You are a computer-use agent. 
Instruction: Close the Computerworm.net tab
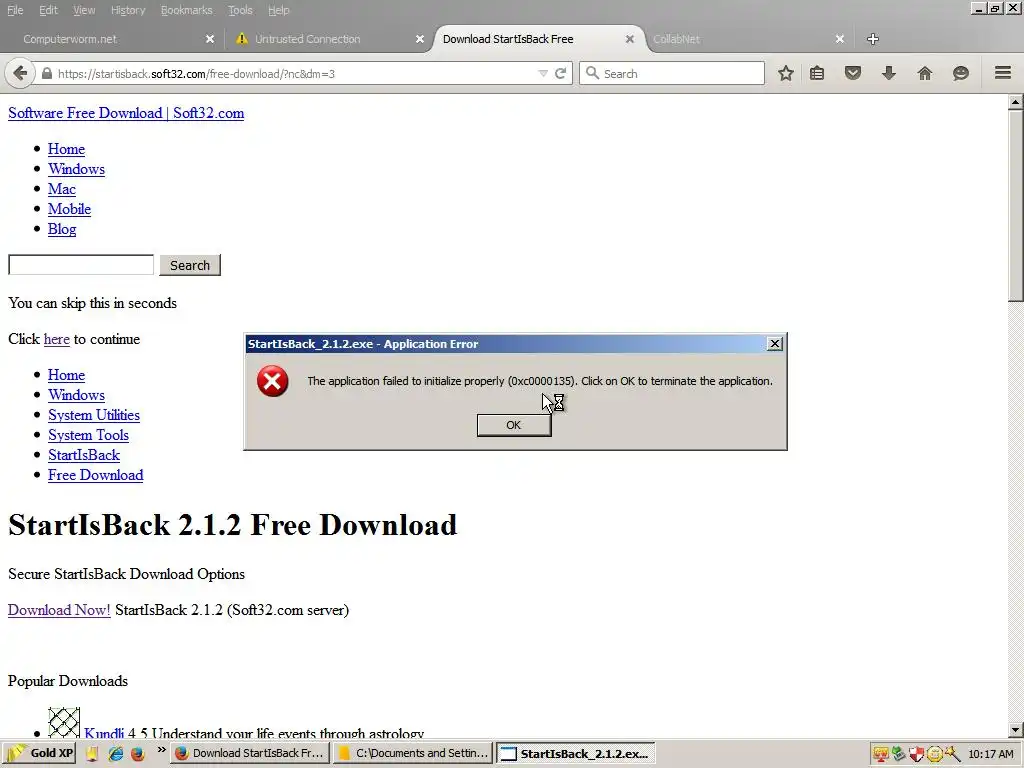(210, 39)
